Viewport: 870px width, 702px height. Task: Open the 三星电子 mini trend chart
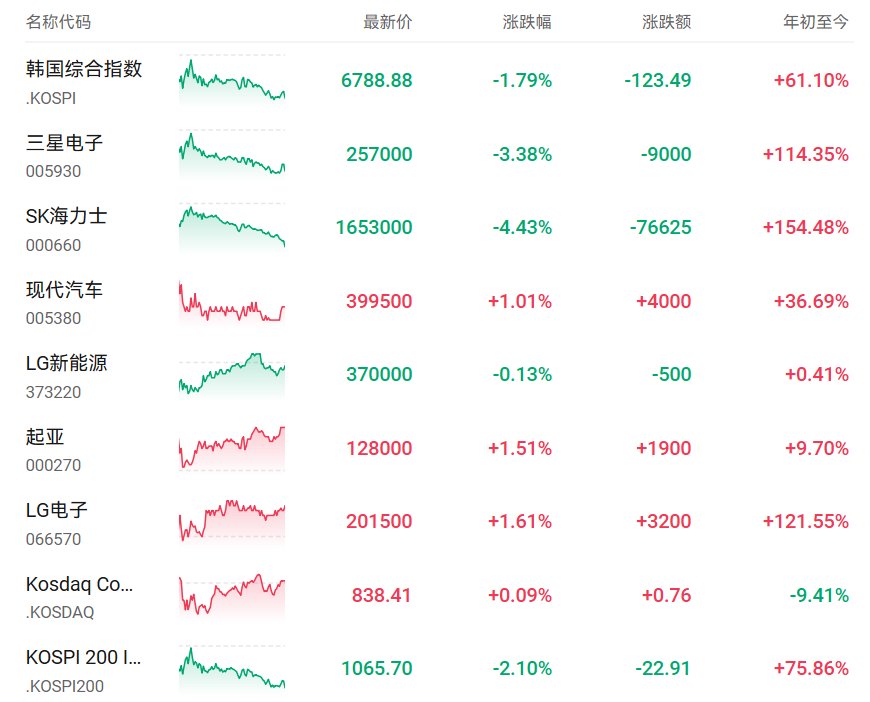coord(232,154)
